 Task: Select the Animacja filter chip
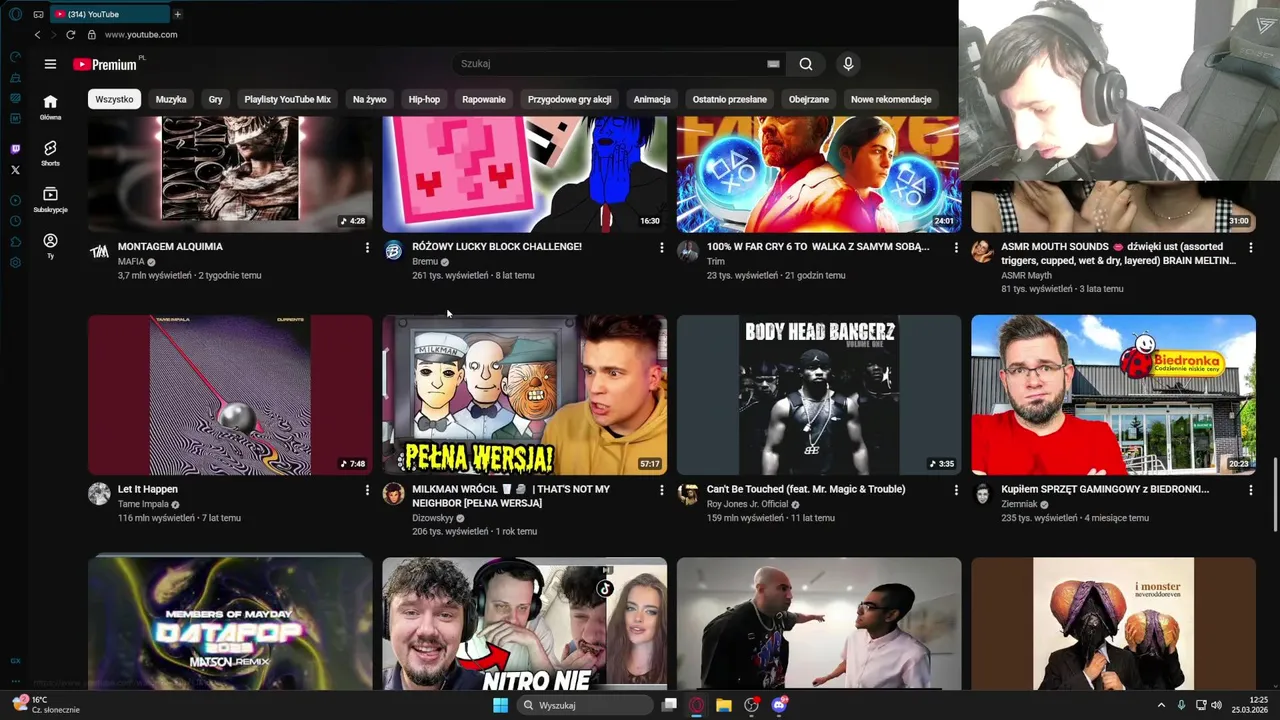(x=652, y=99)
